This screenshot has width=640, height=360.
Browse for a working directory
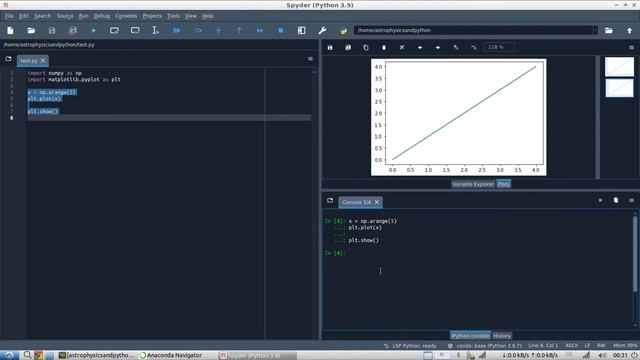tap(609, 31)
